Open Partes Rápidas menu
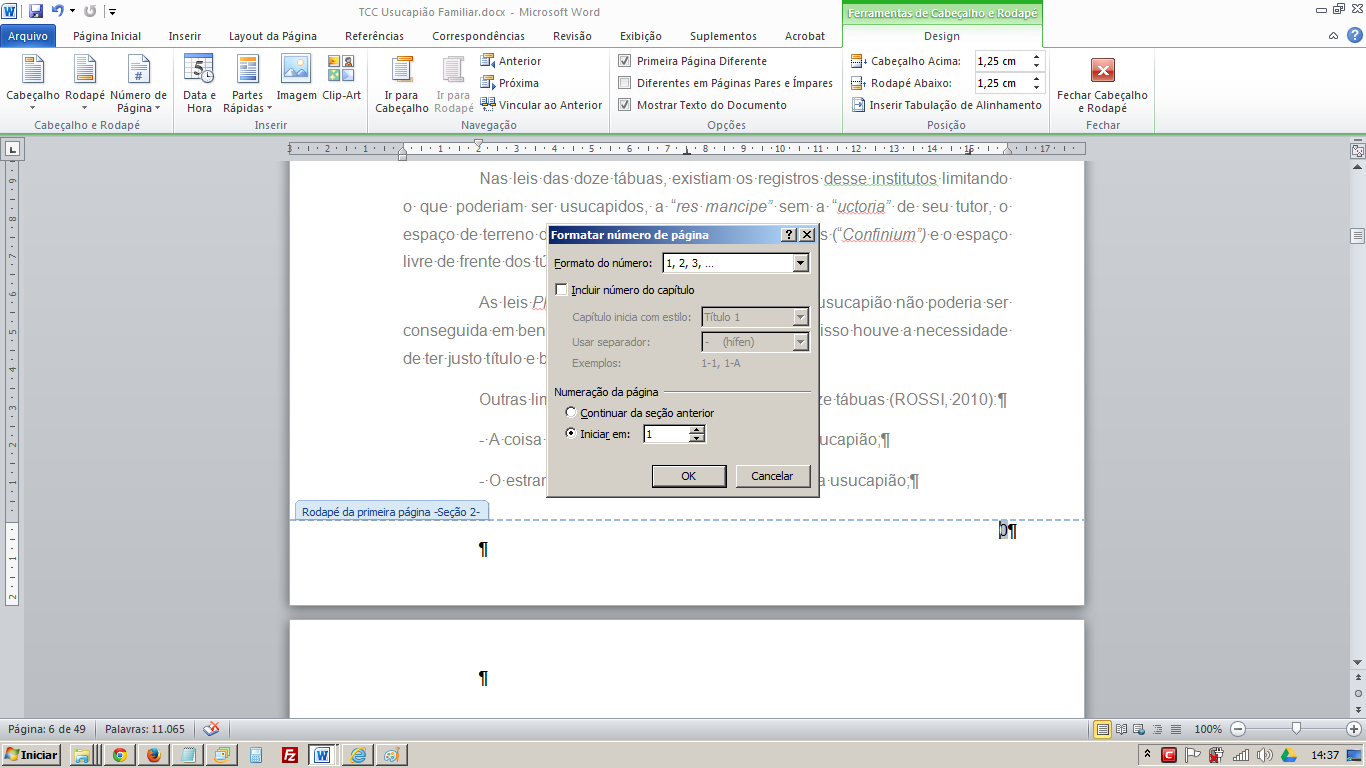 [248, 83]
